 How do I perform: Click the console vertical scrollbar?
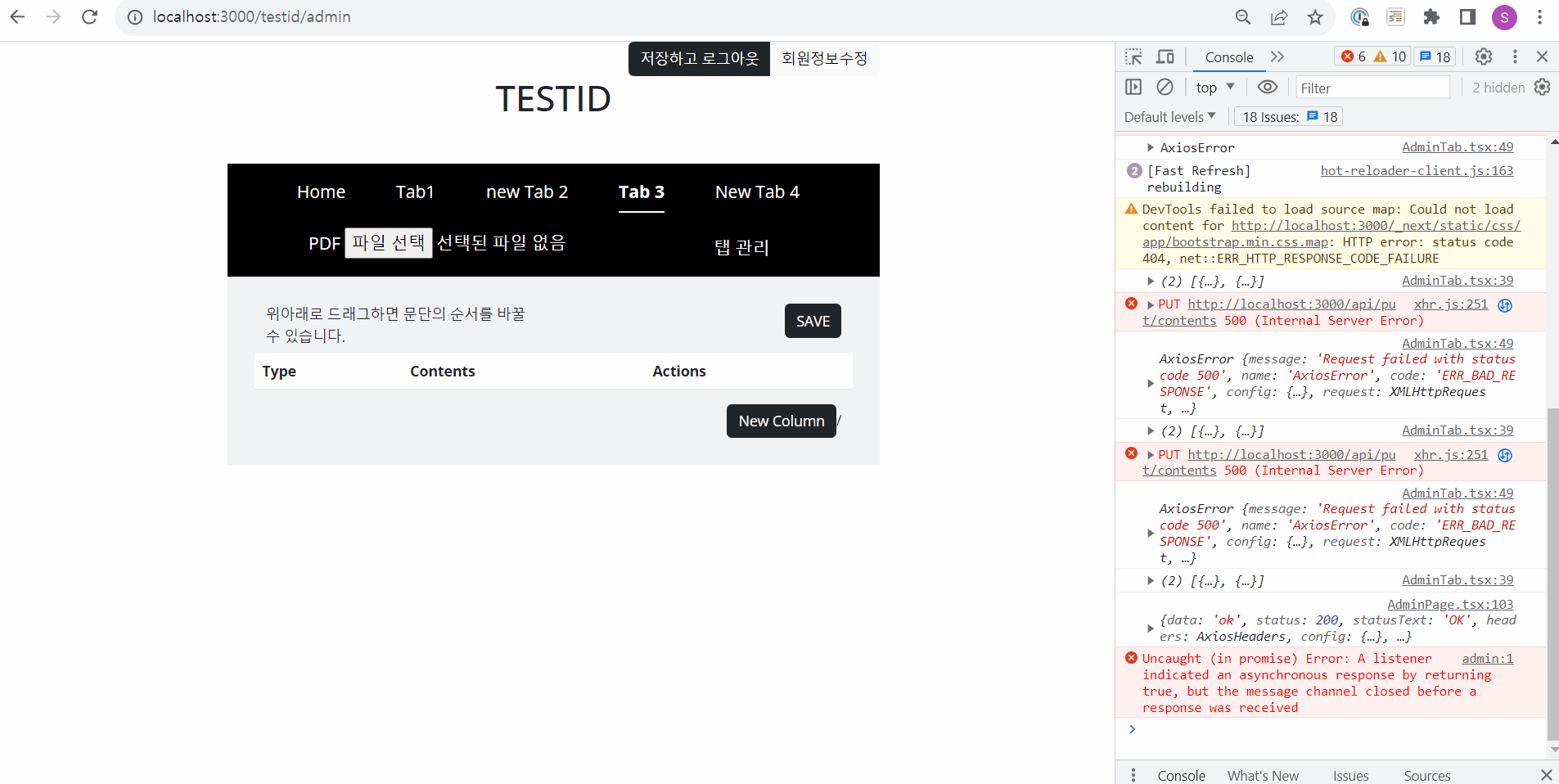point(1552,573)
